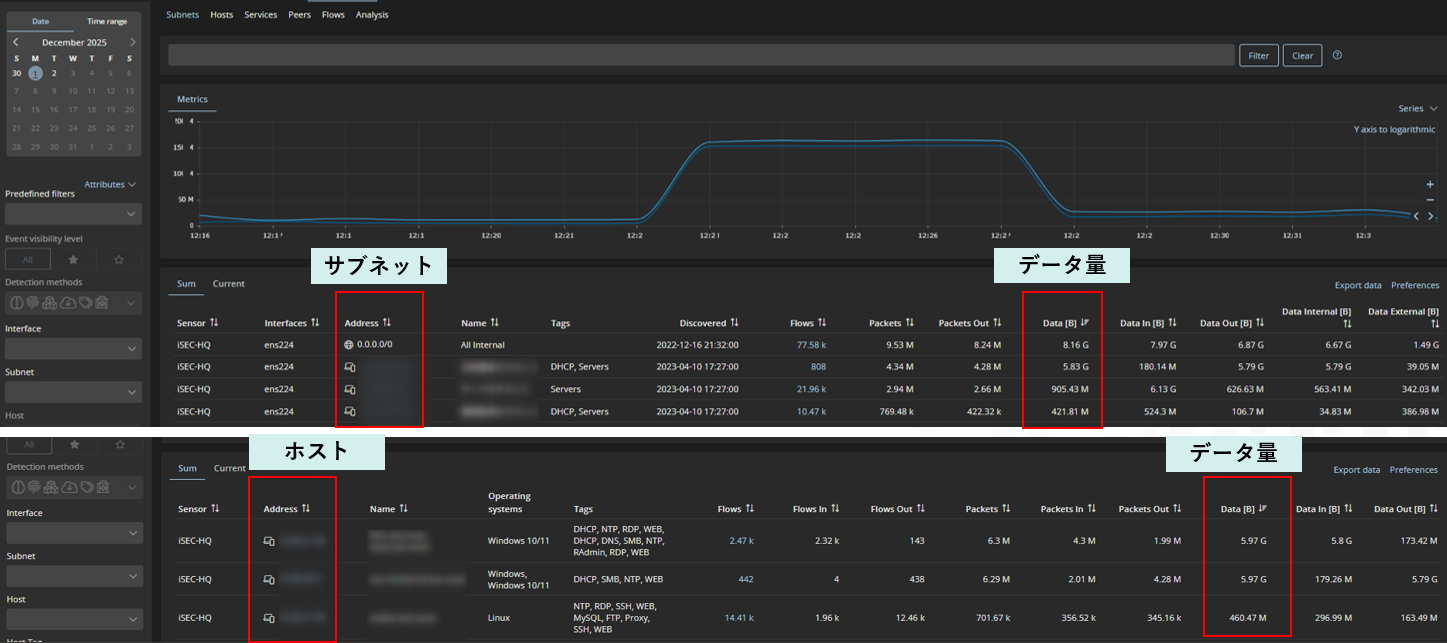Viewport: 1447px width, 643px height.
Task: Expand the Attributes section
Action: (110, 185)
